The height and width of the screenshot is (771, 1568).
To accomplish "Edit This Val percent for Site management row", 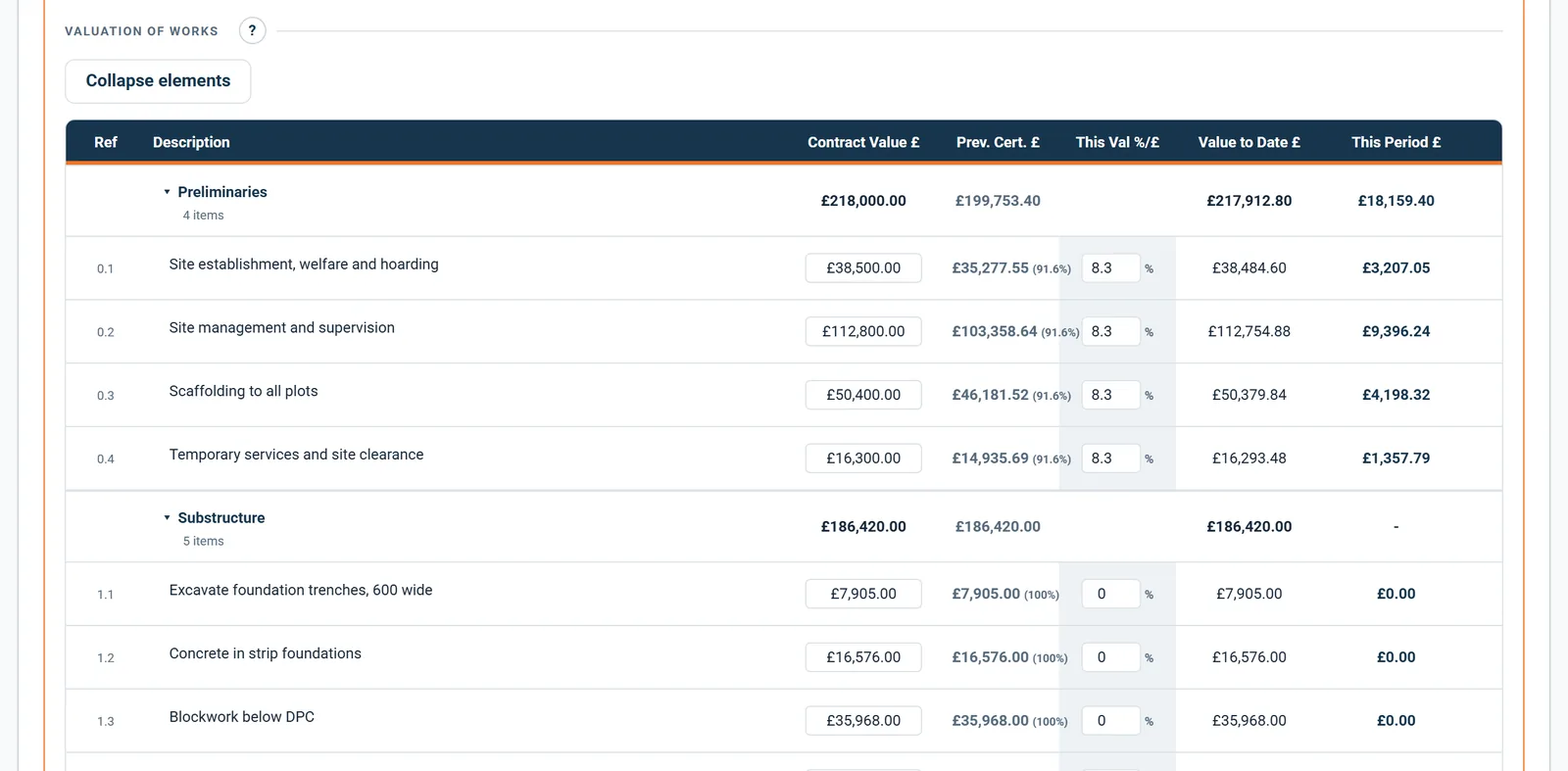I will click(x=1110, y=331).
